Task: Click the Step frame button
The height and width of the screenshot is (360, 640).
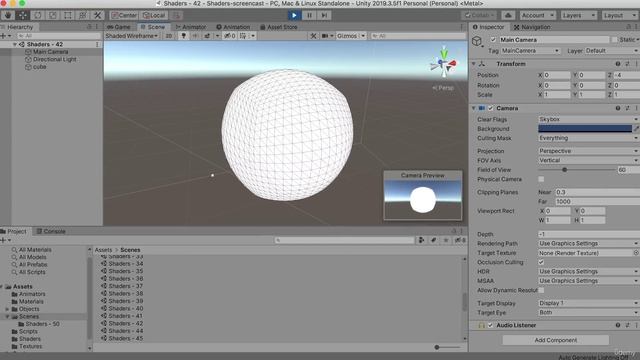Action: pos(324,16)
